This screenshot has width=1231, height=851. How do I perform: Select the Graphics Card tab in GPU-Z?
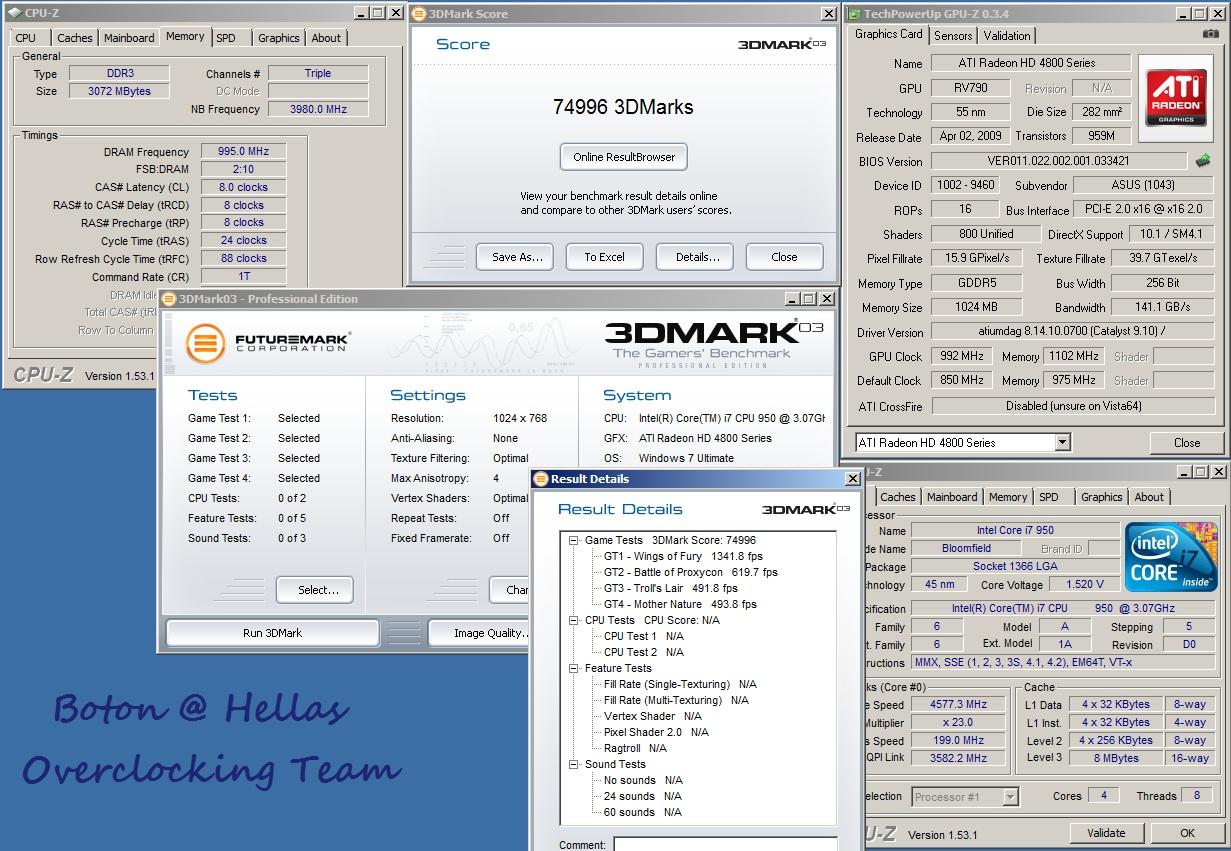coord(889,34)
